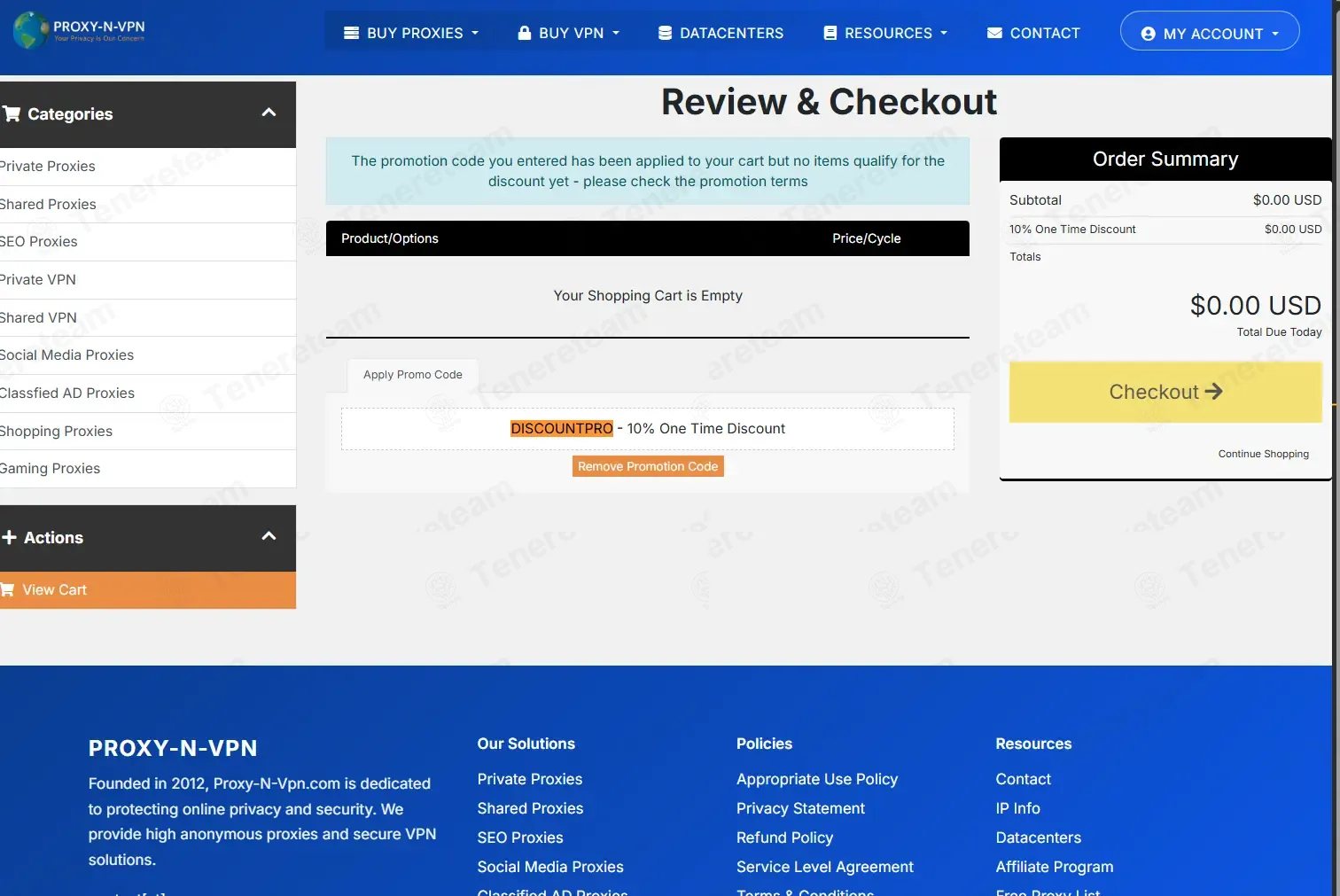The height and width of the screenshot is (896, 1340).
Task: Click the lock icon beside Buy VPN
Action: (525, 33)
